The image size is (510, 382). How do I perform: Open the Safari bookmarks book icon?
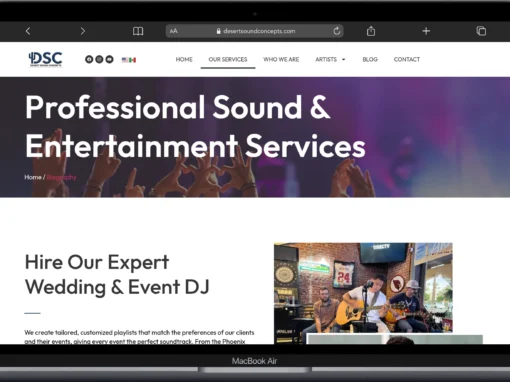[138, 31]
